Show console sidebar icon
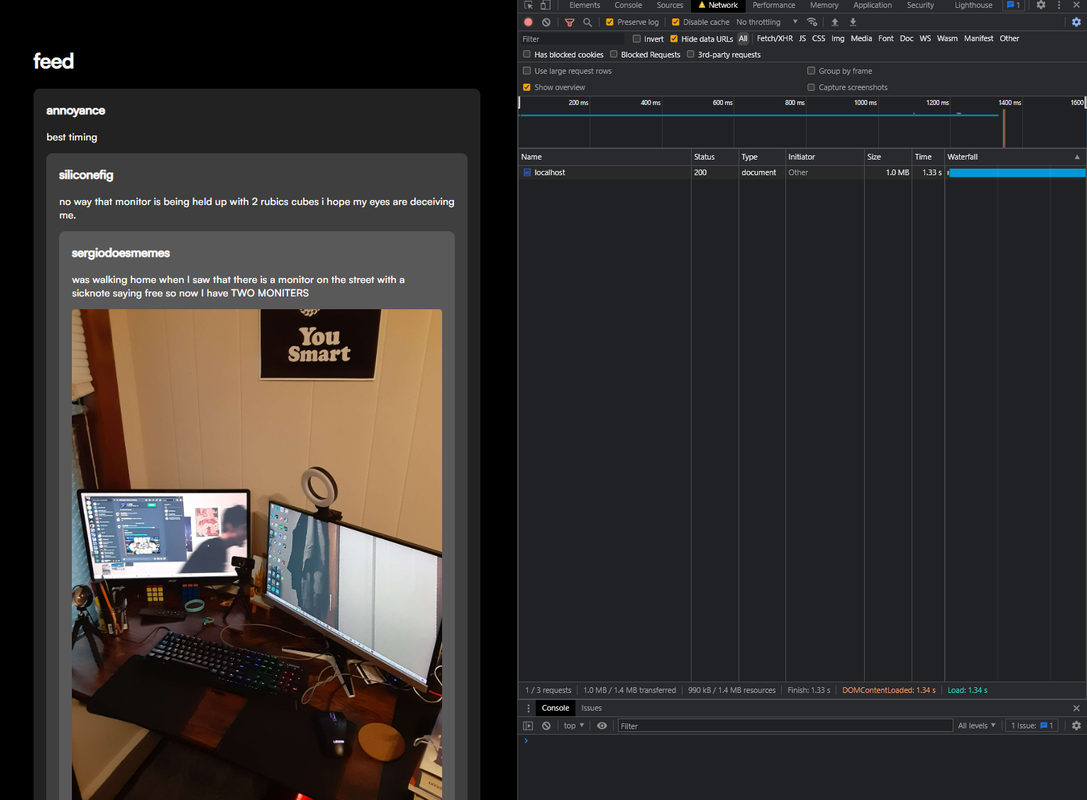Viewport: 1087px width, 800px height. (x=528, y=726)
